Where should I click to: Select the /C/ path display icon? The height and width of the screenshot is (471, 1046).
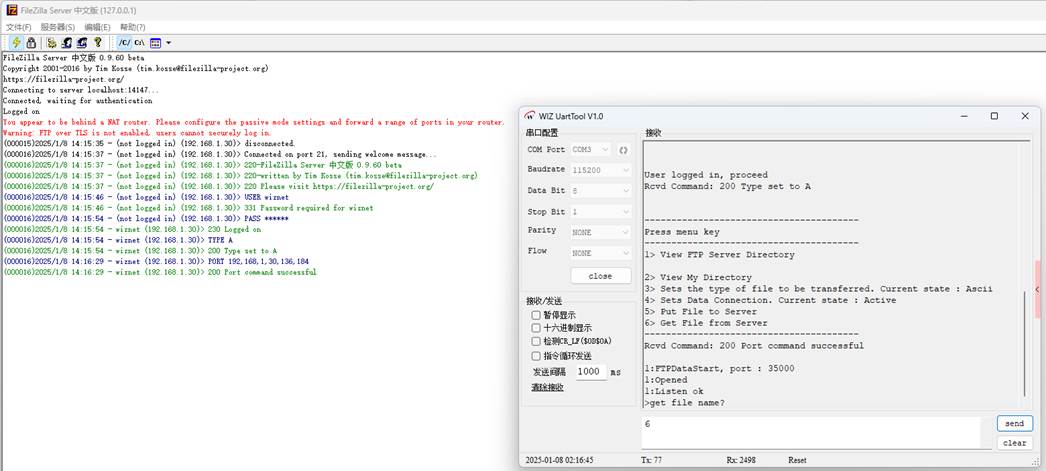[124, 43]
